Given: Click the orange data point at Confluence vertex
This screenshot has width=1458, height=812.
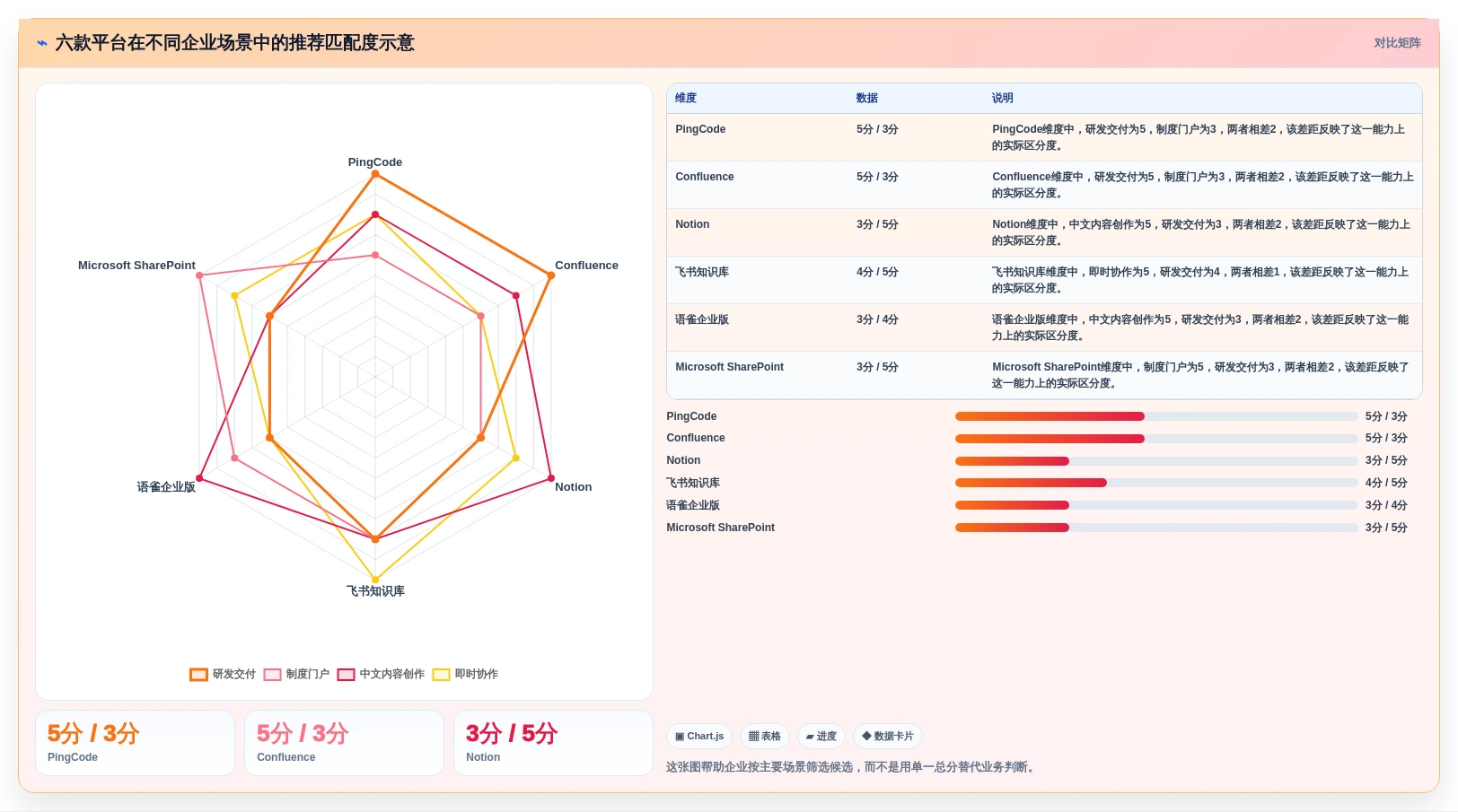Looking at the screenshot, I should [x=550, y=275].
